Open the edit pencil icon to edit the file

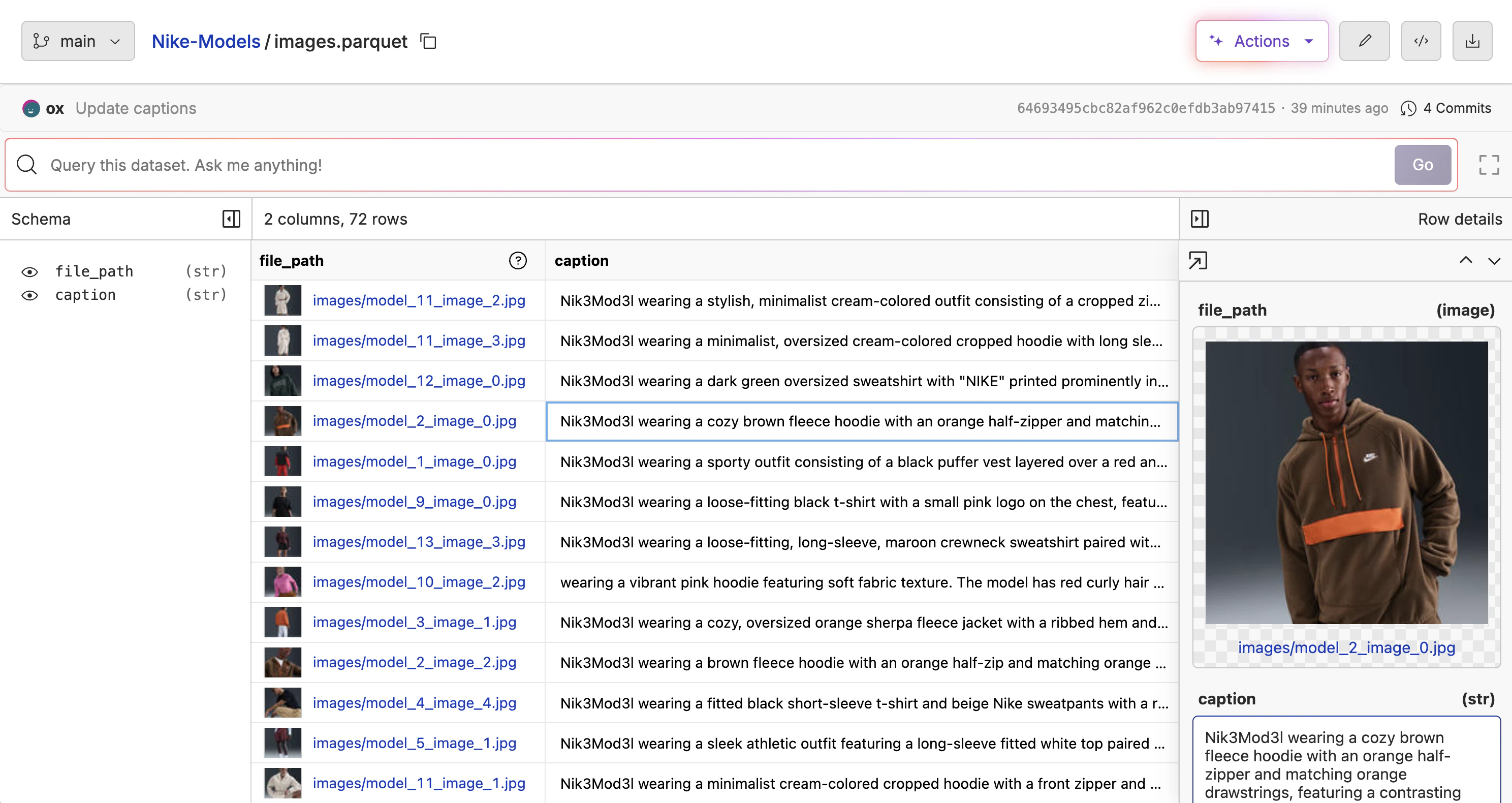[x=1364, y=41]
